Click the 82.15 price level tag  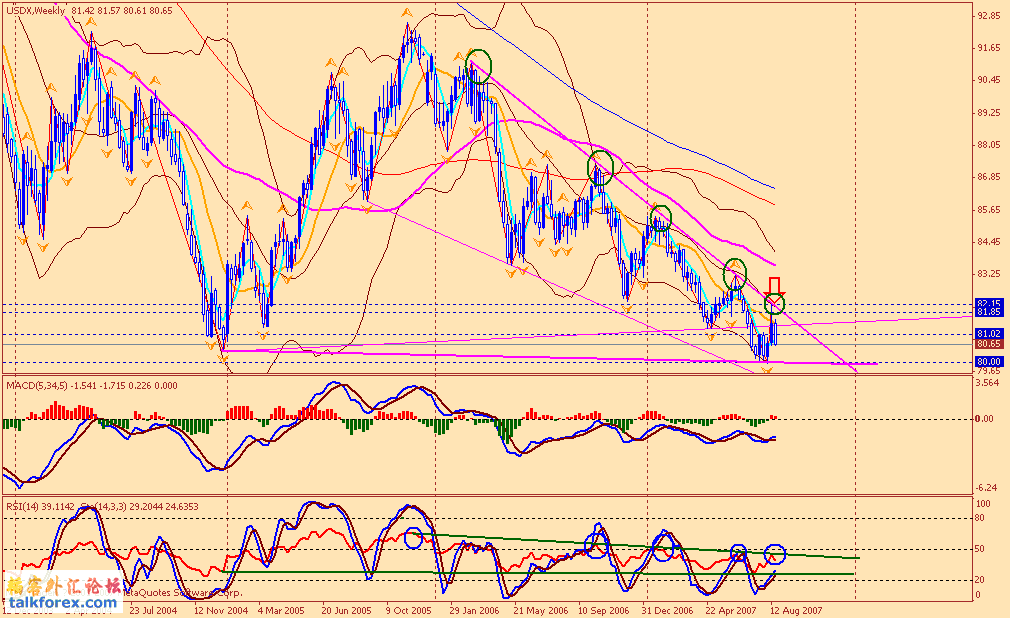[988, 302]
